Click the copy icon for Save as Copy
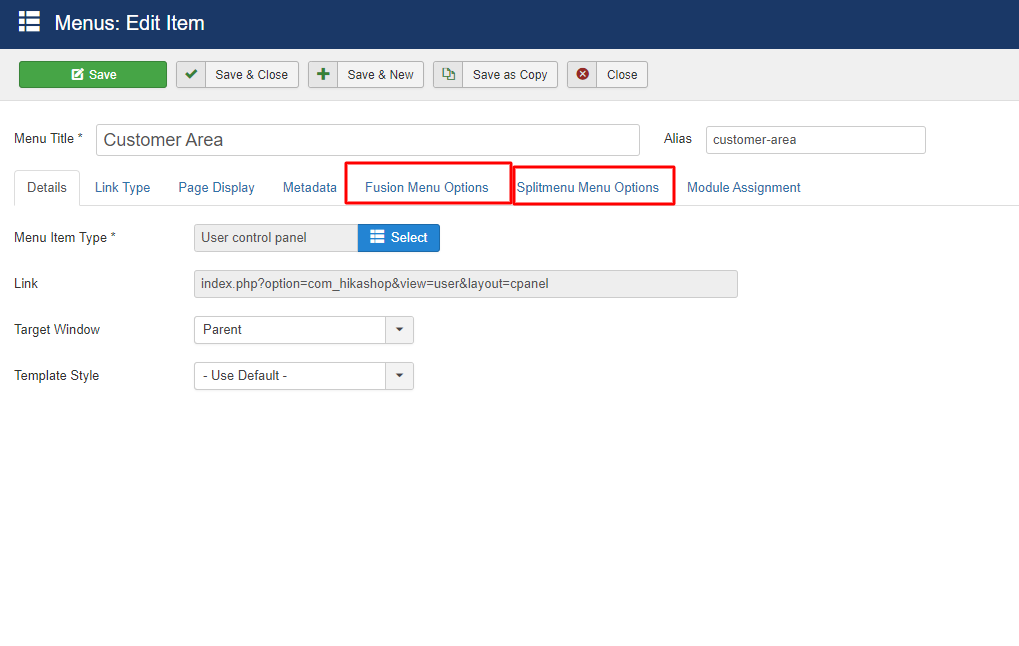Viewport: 1019px width, 646px height. coord(448,75)
